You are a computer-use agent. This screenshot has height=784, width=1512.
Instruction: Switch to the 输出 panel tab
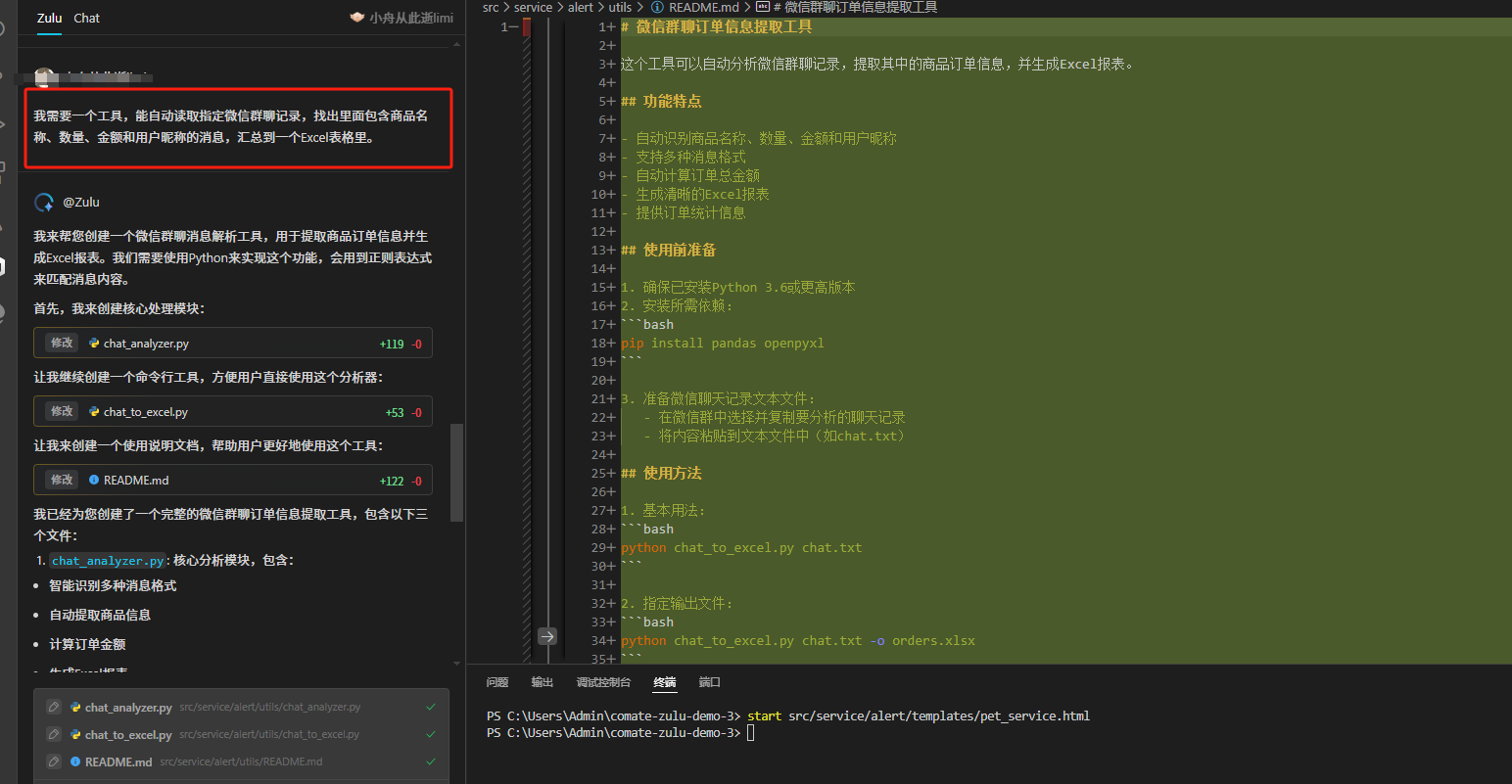pyautogui.click(x=542, y=682)
